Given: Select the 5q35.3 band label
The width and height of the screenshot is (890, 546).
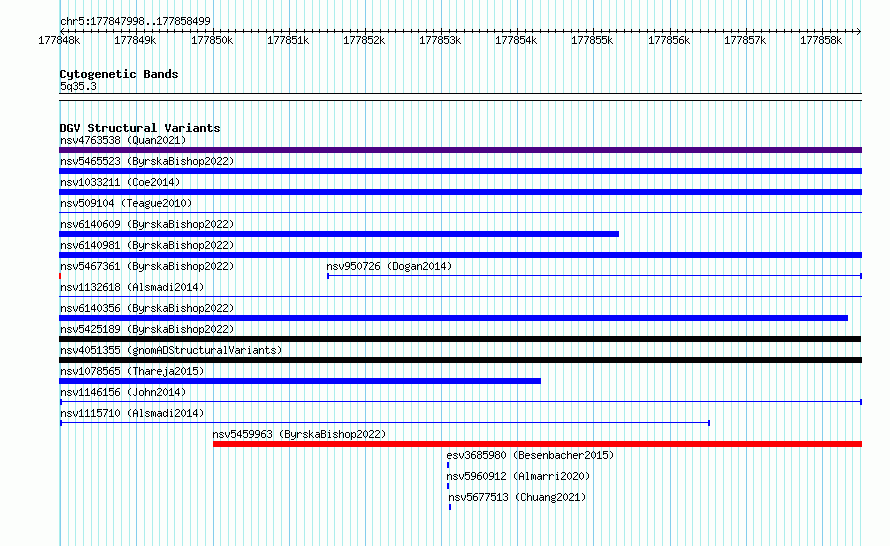Looking at the screenshot, I should click(78, 86).
